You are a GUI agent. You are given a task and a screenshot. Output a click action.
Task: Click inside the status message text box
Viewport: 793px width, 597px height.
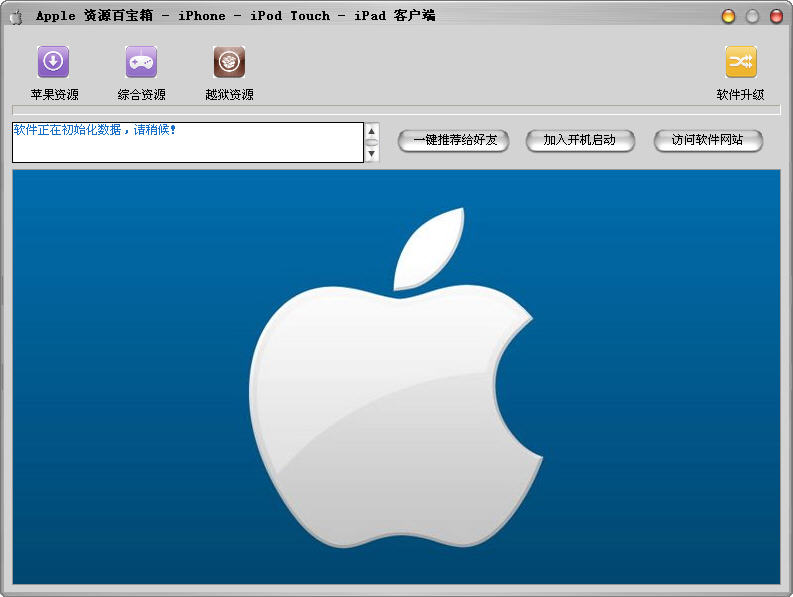[x=188, y=142]
